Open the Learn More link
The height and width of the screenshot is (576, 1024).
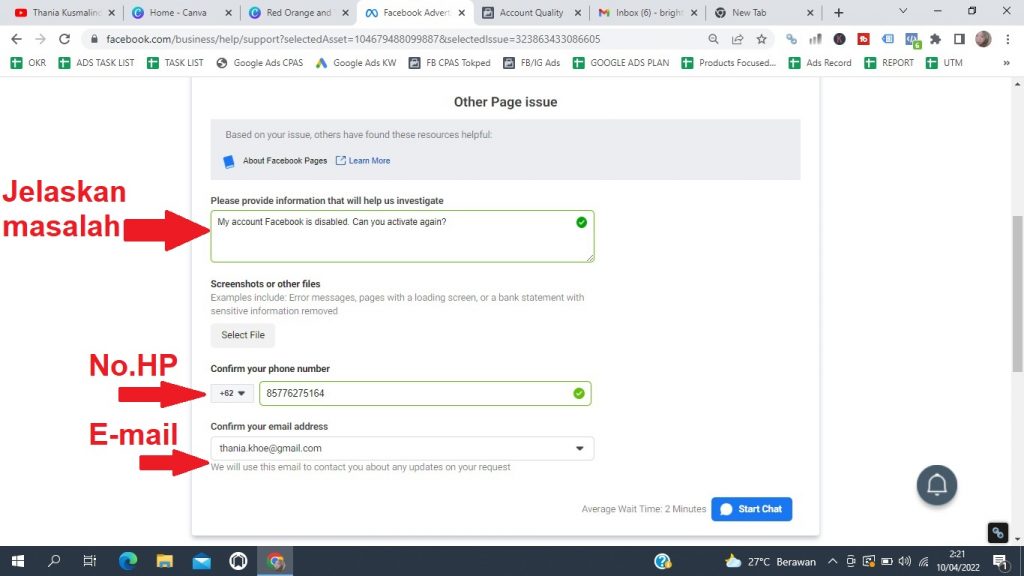pyautogui.click(x=368, y=161)
